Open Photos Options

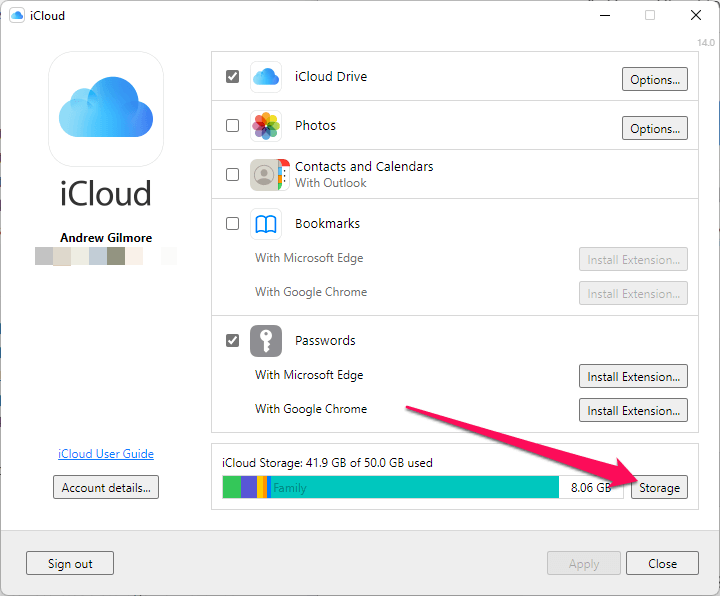[655, 129]
